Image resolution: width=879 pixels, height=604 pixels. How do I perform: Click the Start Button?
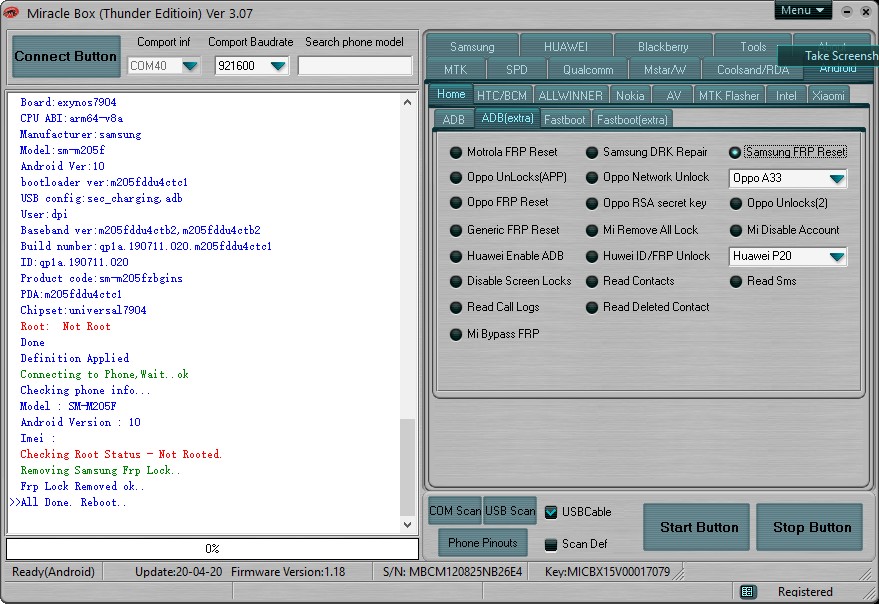696,527
